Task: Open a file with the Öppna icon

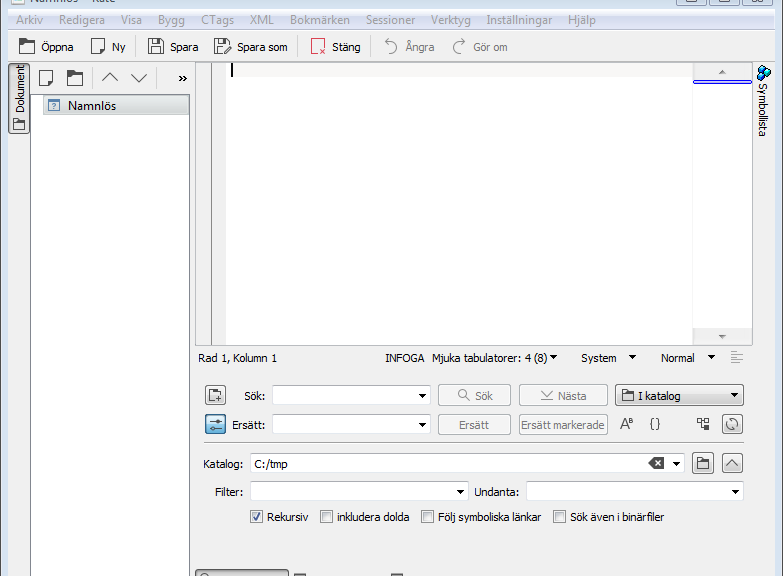Action: [x=27, y=46]
